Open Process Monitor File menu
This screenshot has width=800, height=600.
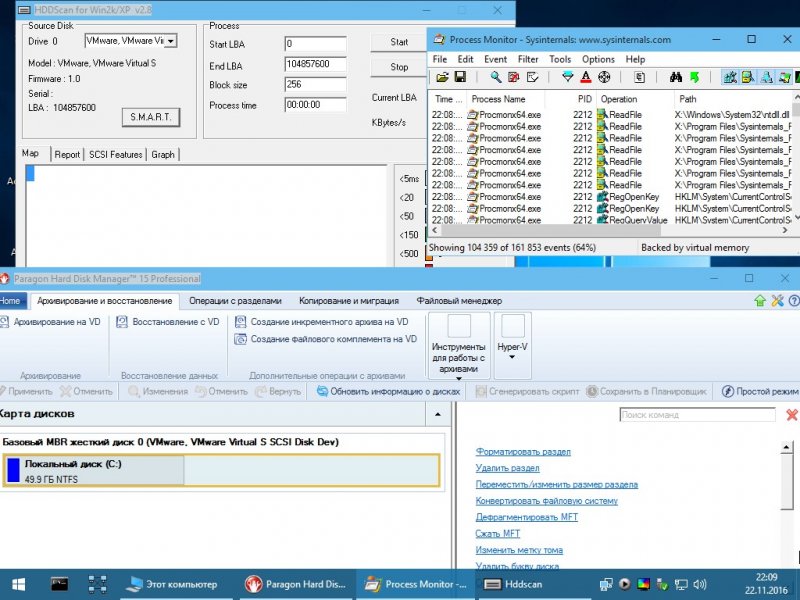pos(440,59)
